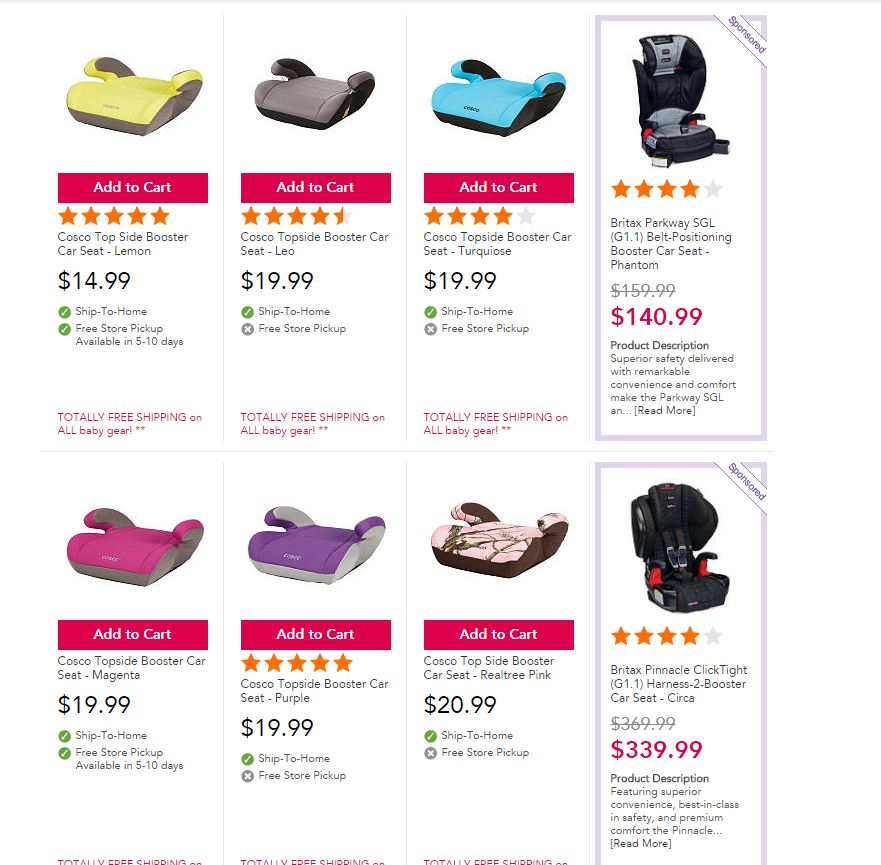881x865 pixels.
Task: Click the Magenta booster seat image
Action: (133, 545)
